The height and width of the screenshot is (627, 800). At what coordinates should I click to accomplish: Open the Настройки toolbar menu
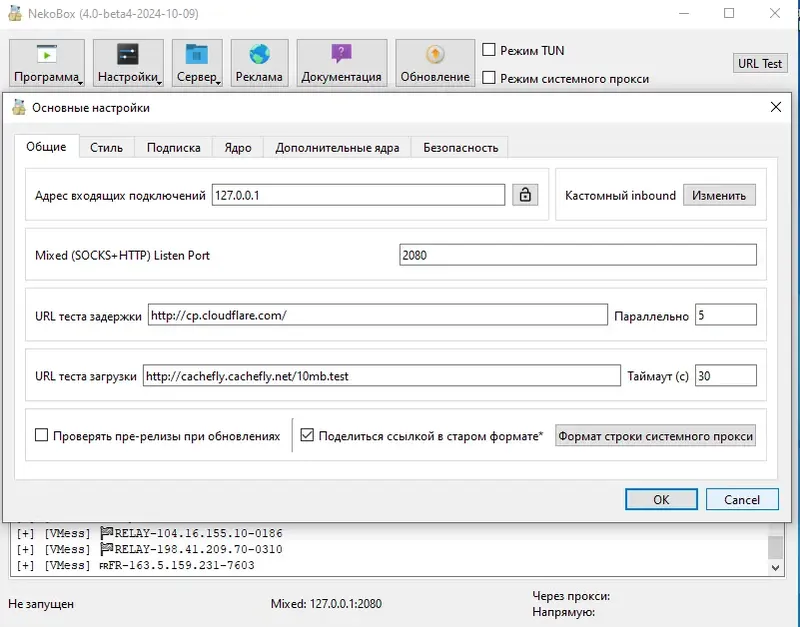128,63
